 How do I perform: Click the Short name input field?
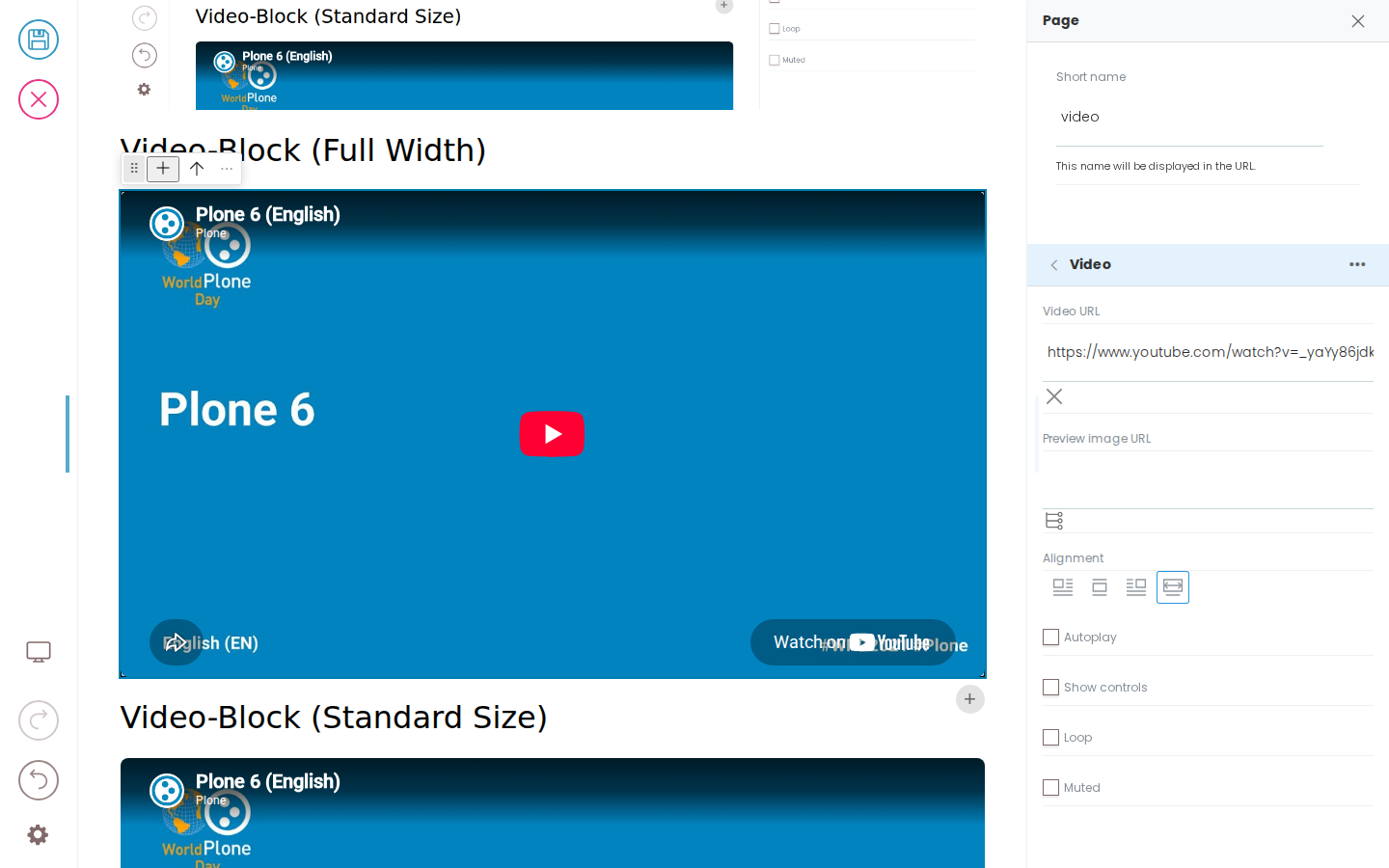click(x=1189, y=118)
